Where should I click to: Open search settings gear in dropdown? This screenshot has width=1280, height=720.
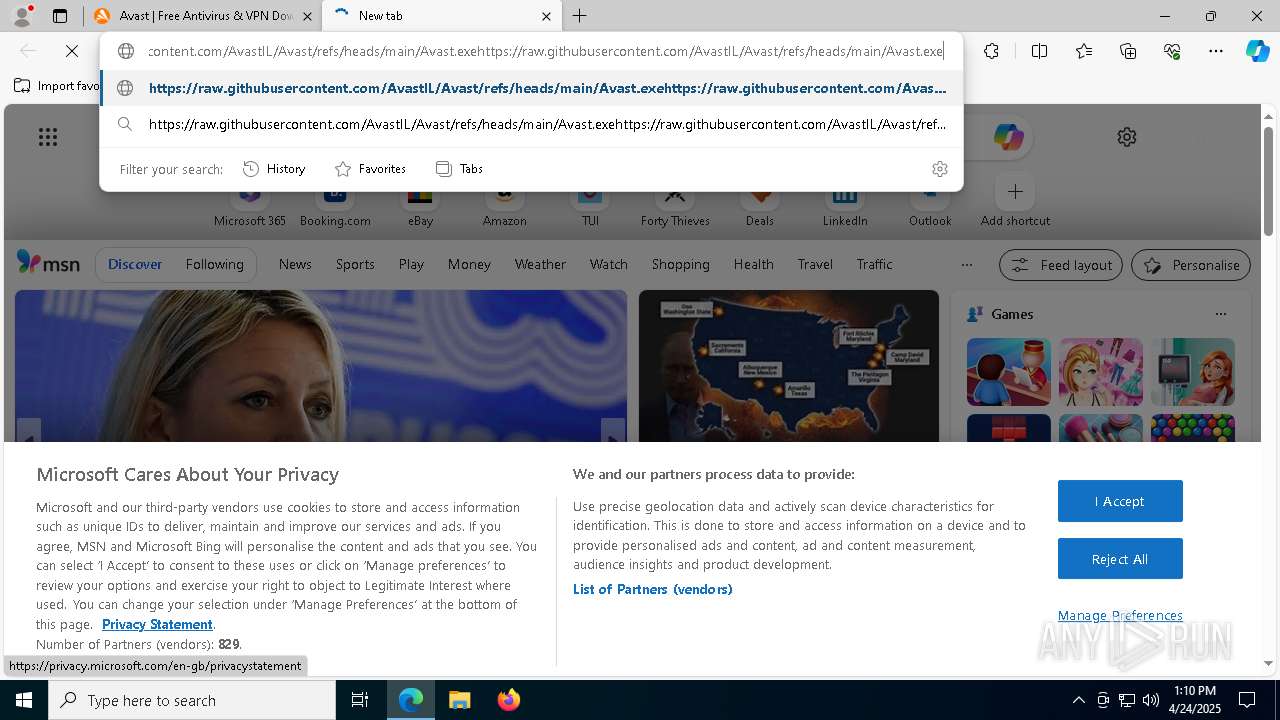(939, 169)
